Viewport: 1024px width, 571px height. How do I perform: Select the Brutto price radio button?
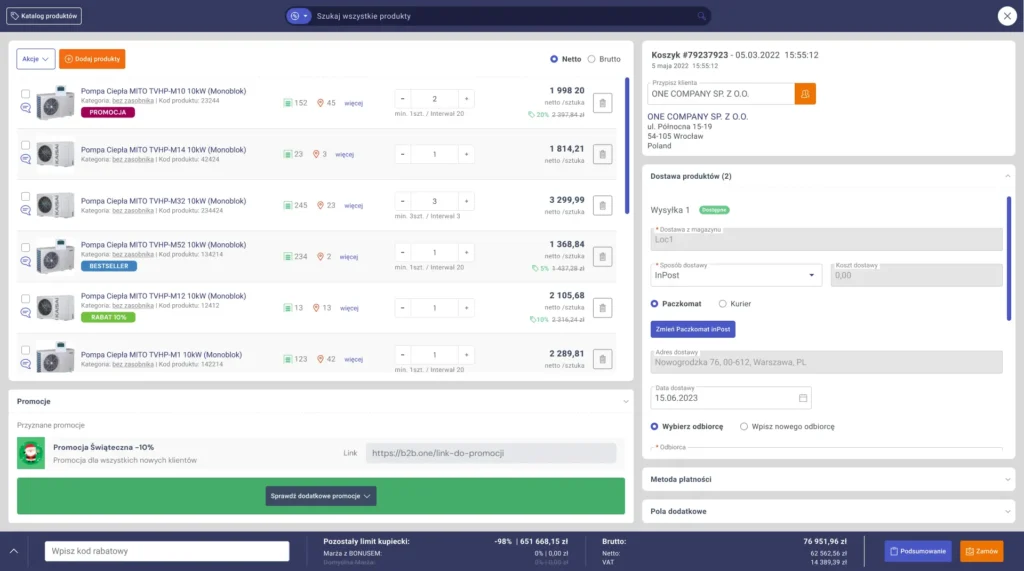[591, 59]
